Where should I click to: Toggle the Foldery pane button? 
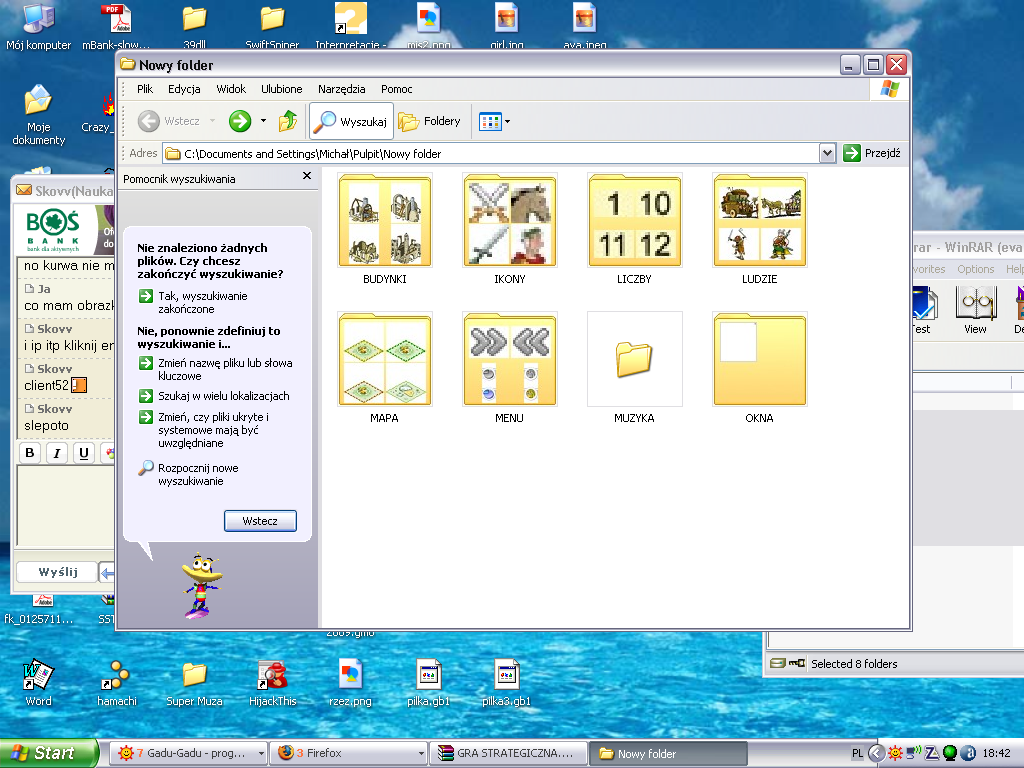click(x=429, y=121)
